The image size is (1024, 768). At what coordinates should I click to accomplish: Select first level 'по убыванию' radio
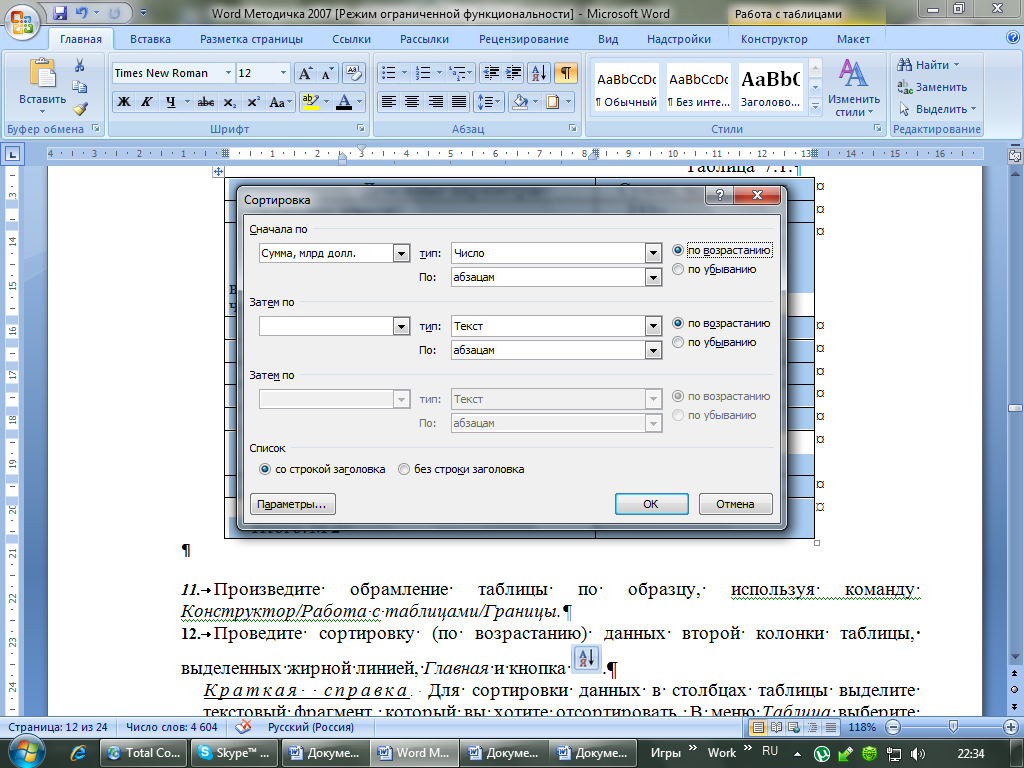point(678,269)
